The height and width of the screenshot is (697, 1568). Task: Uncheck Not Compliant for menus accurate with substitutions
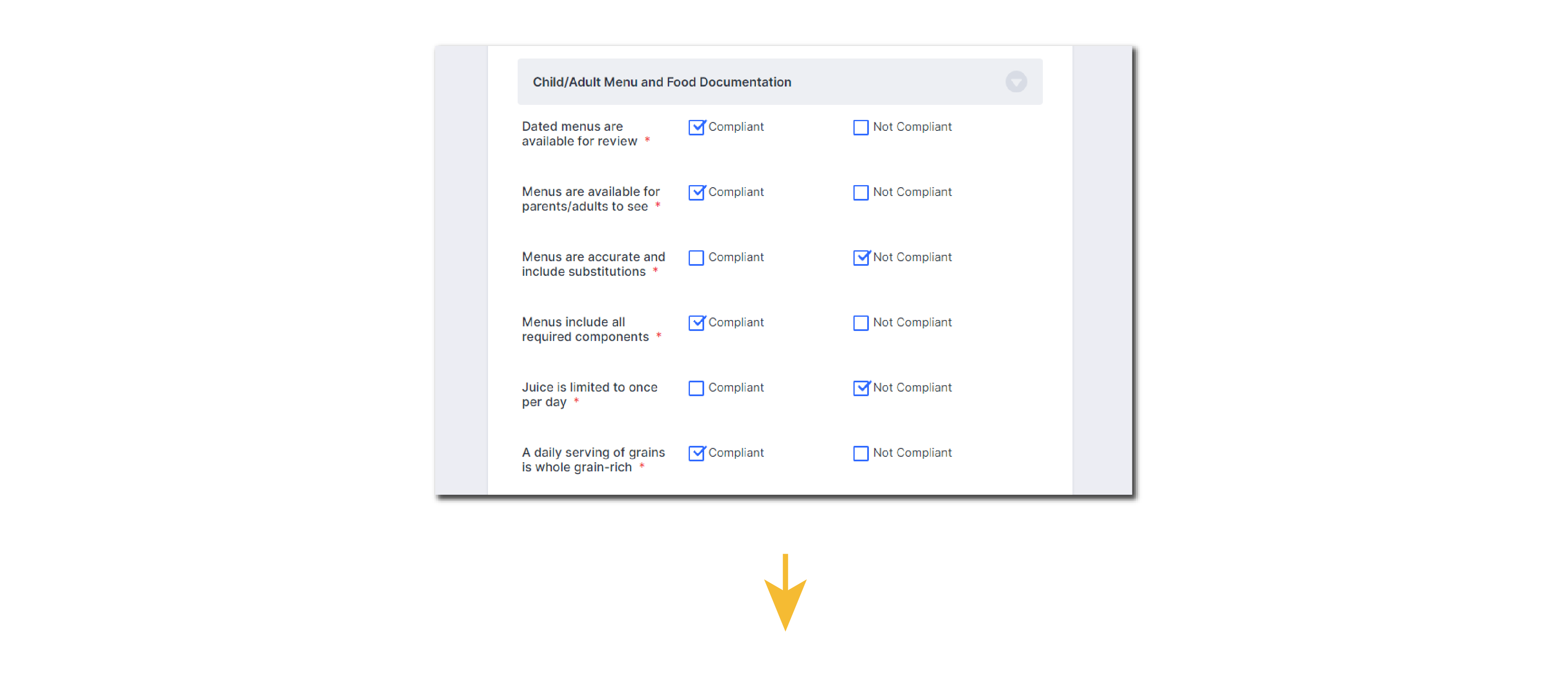point(860,258)
